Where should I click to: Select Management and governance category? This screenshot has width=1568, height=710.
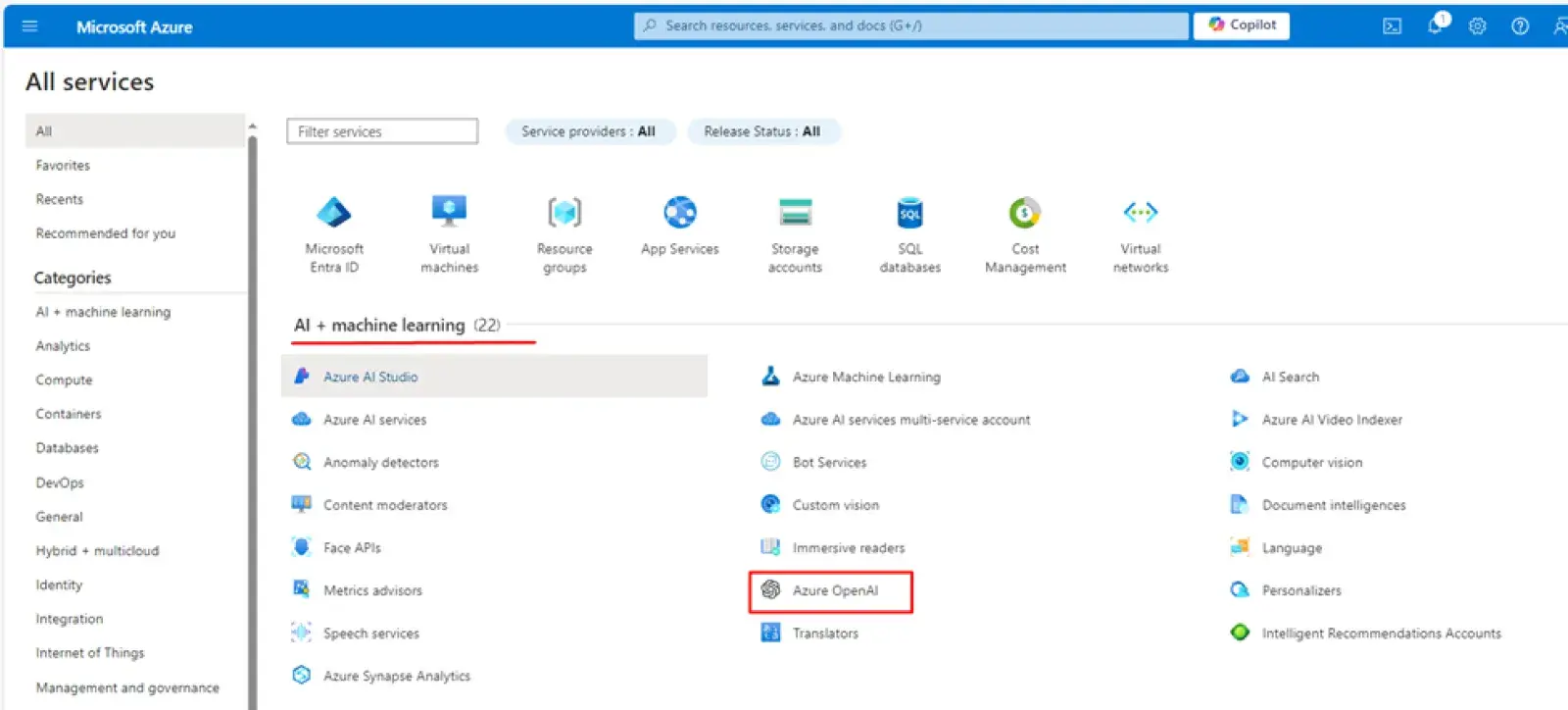click(x=127, y=687)
